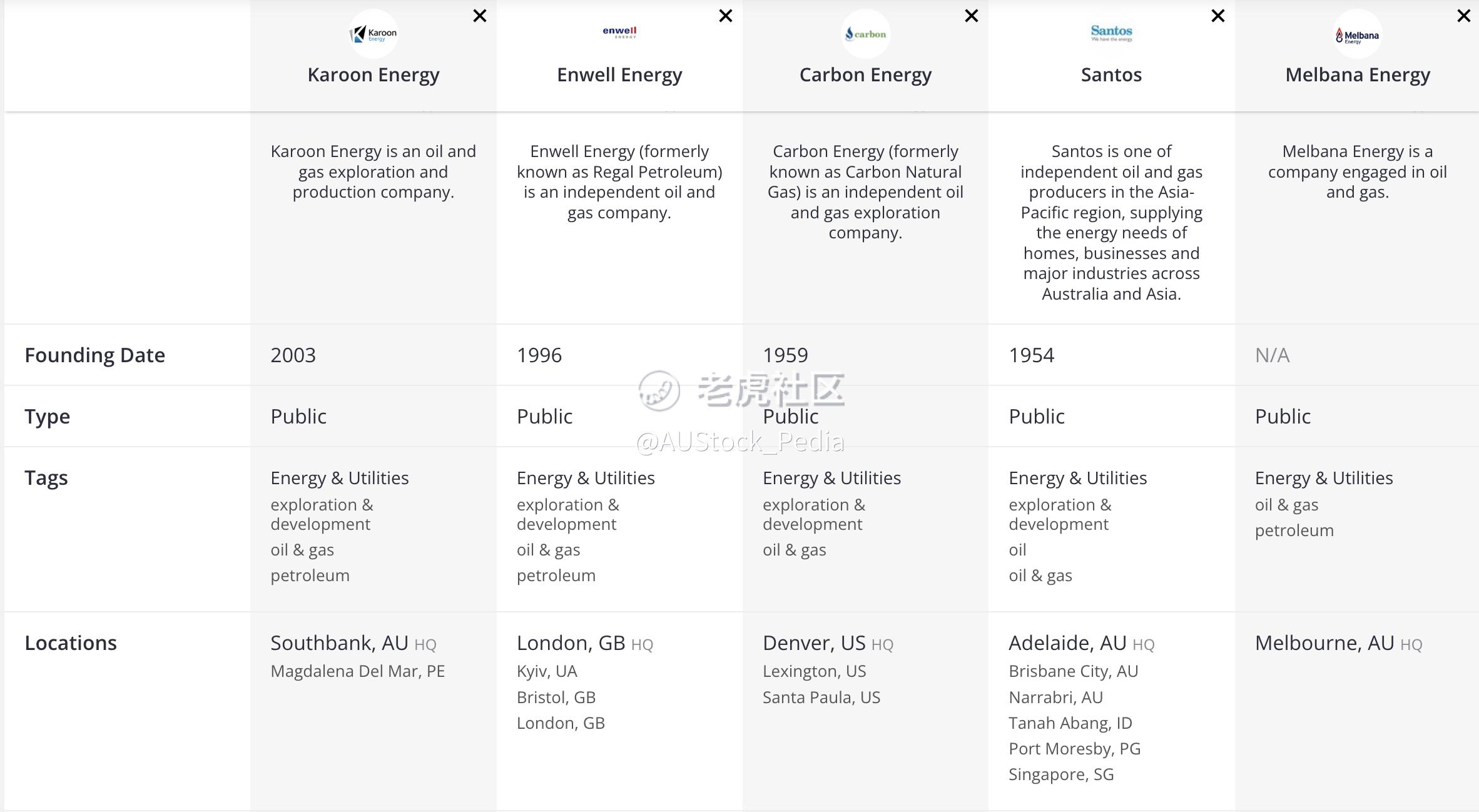The width and height of the screenshot is (1479, 812).
Task: Remove Melbana Energy column with X
Action: tap(1464, 16)
